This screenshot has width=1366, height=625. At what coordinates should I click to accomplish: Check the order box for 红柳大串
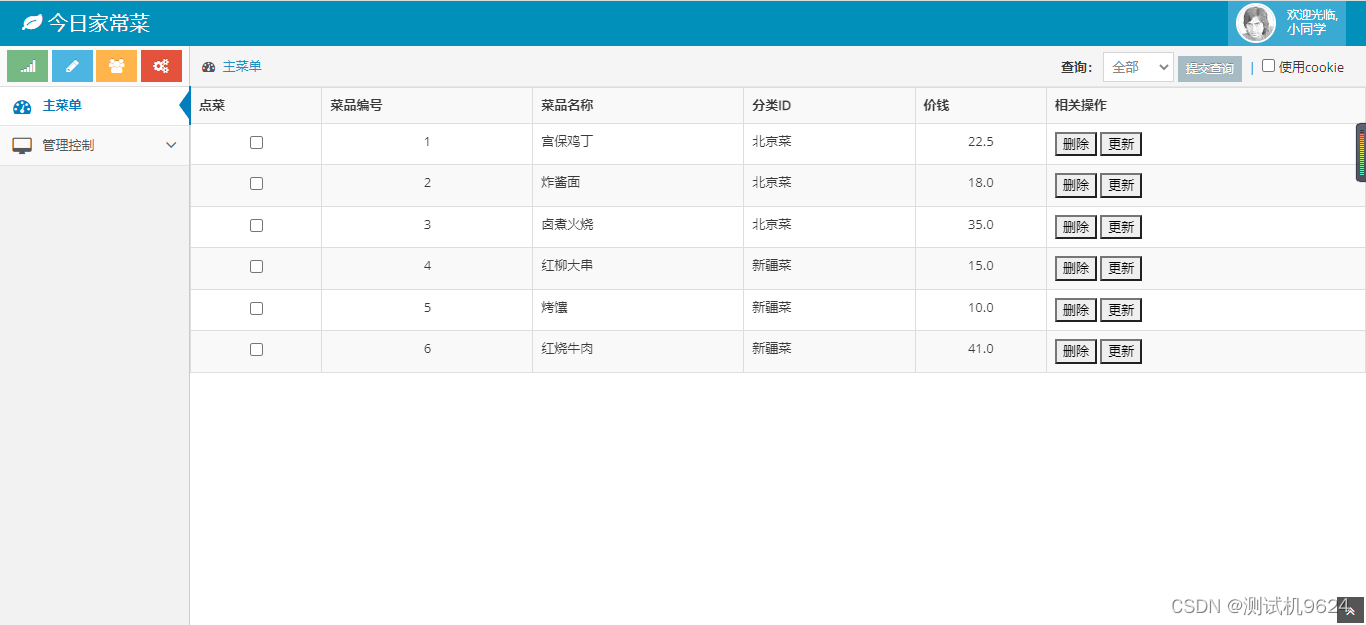(256, 267)
